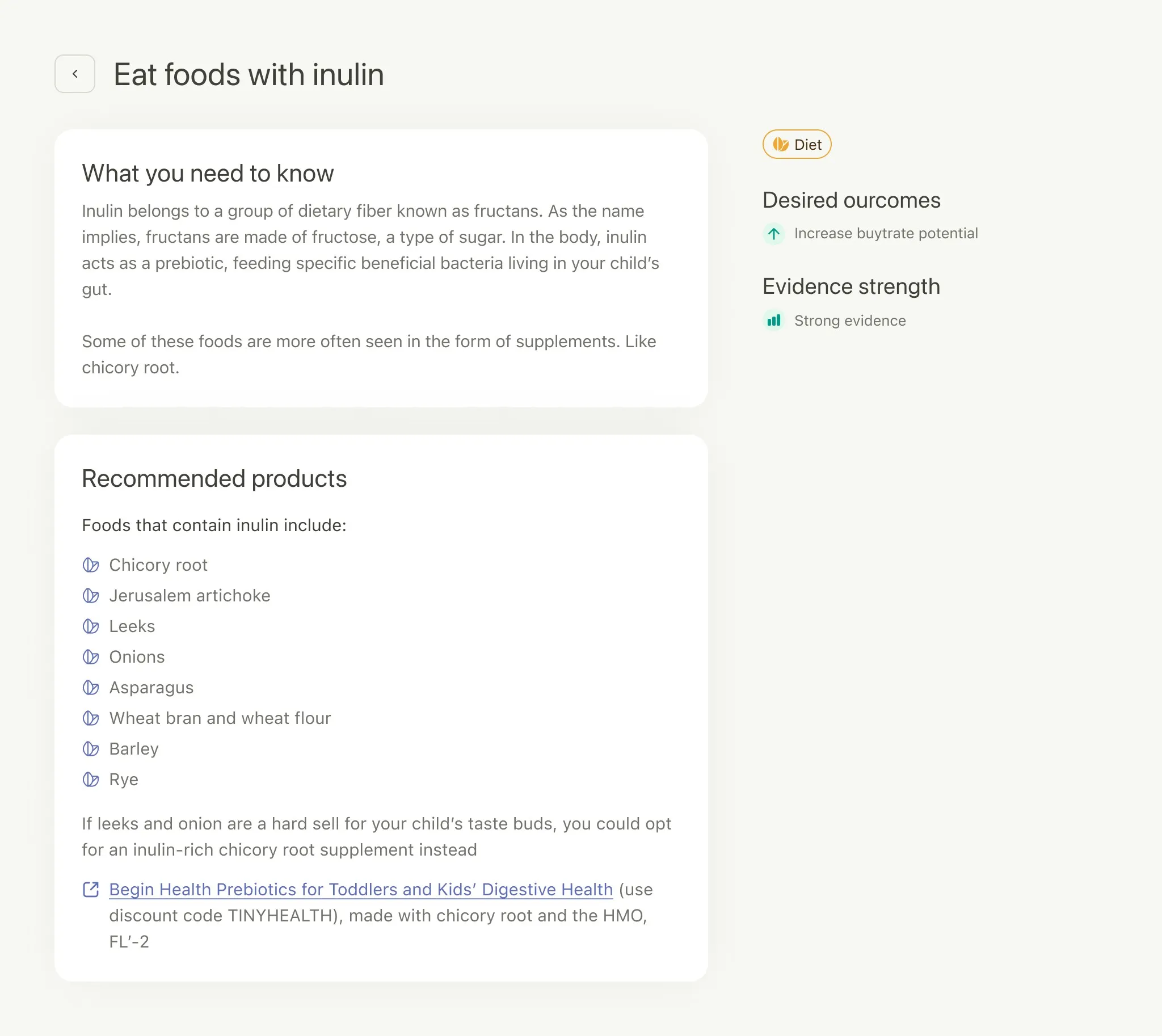Screen dimensions: 1162x1036
Task: Click the leaf icon beside Leeks
Action: (x=91, y=626)
